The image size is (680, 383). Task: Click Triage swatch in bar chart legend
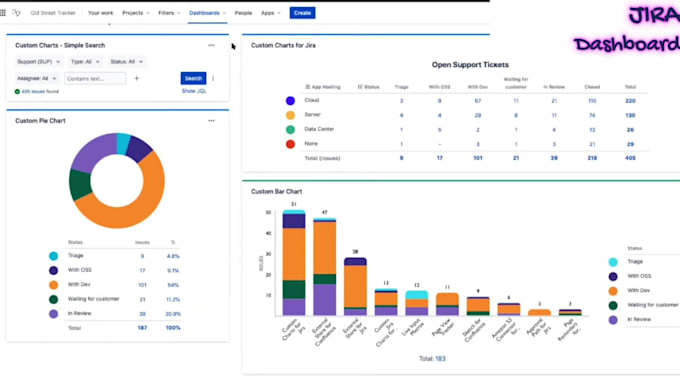[x=613, y=262]
